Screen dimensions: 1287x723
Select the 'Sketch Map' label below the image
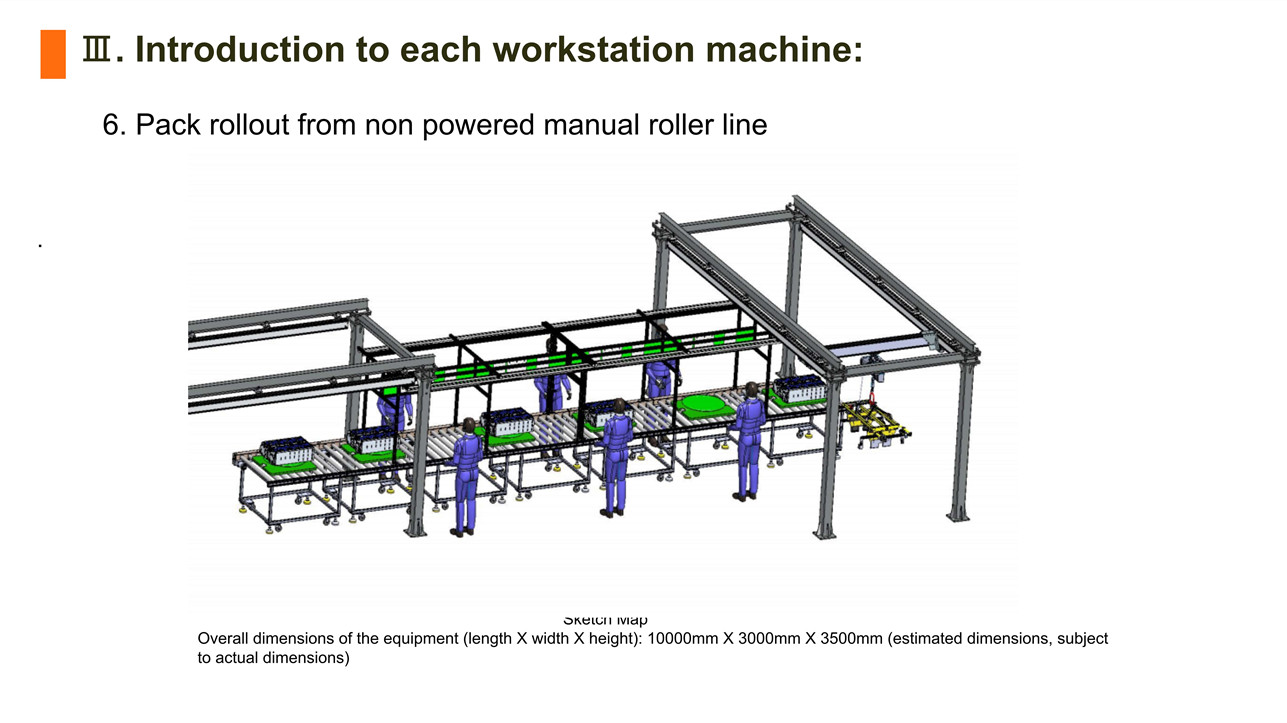(x=605, y=620)
